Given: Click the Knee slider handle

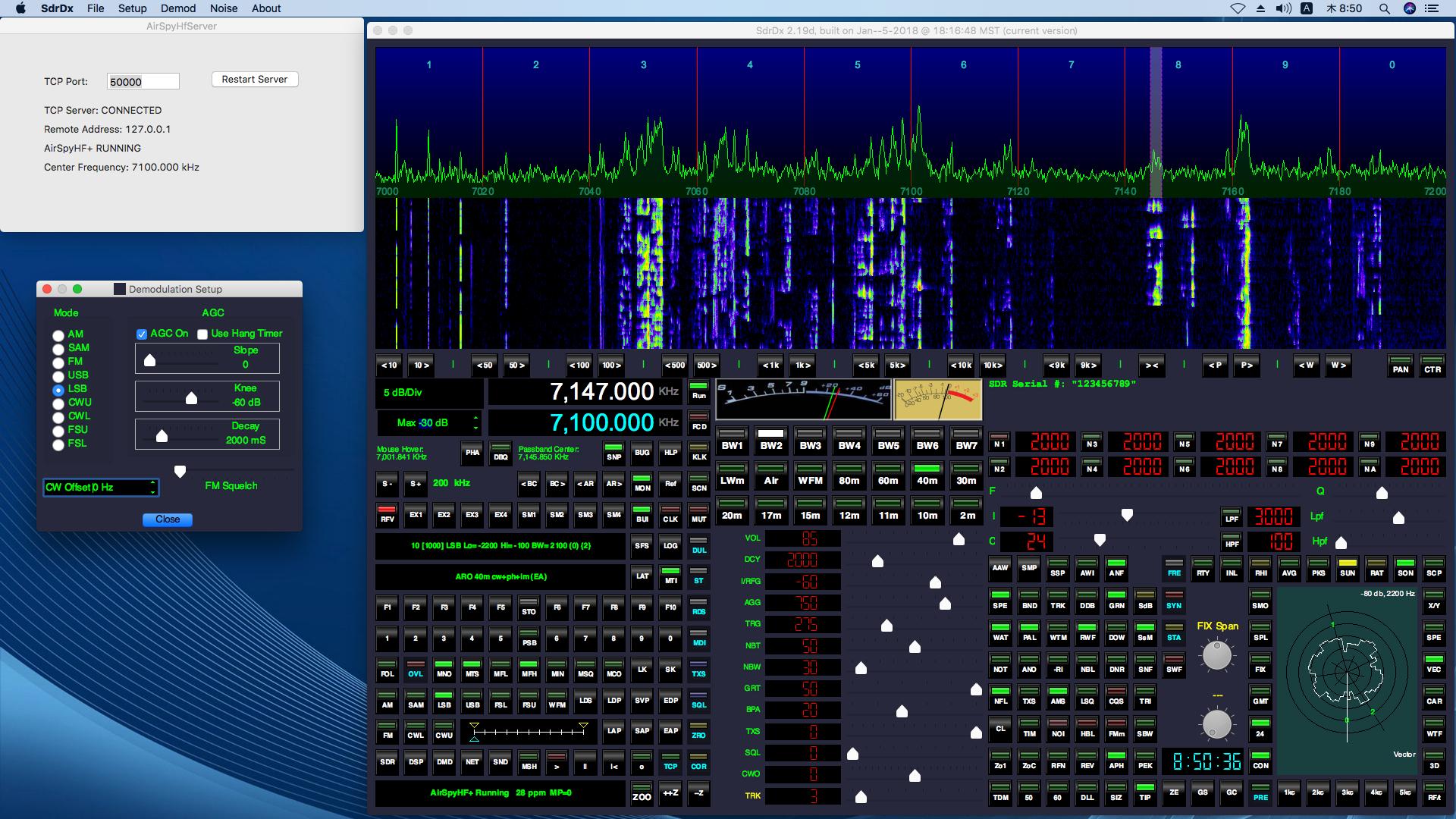Looking at the screenshot, I should tap(191, 398).
